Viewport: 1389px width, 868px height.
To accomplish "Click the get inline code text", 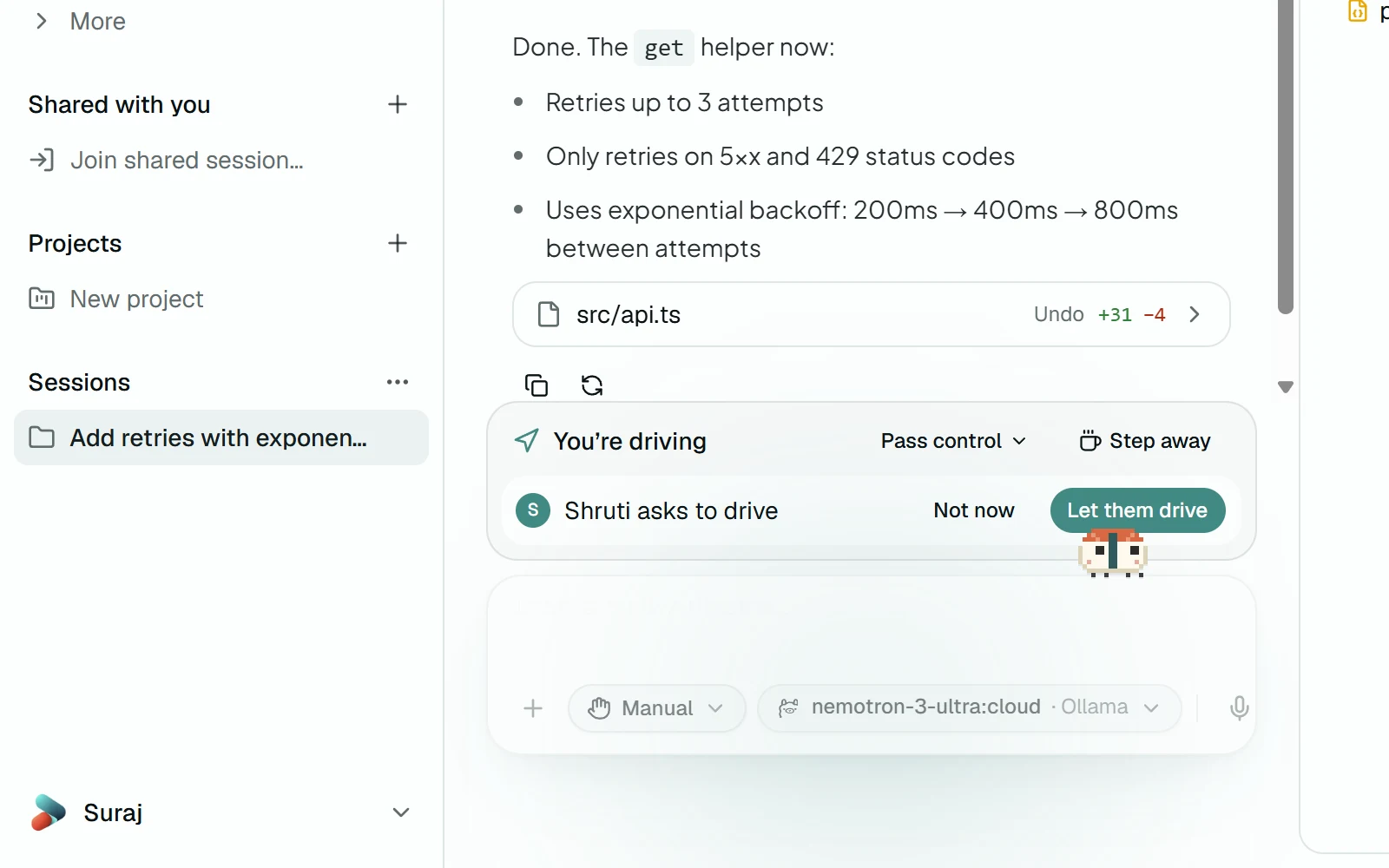I will [x=664, y=48].
